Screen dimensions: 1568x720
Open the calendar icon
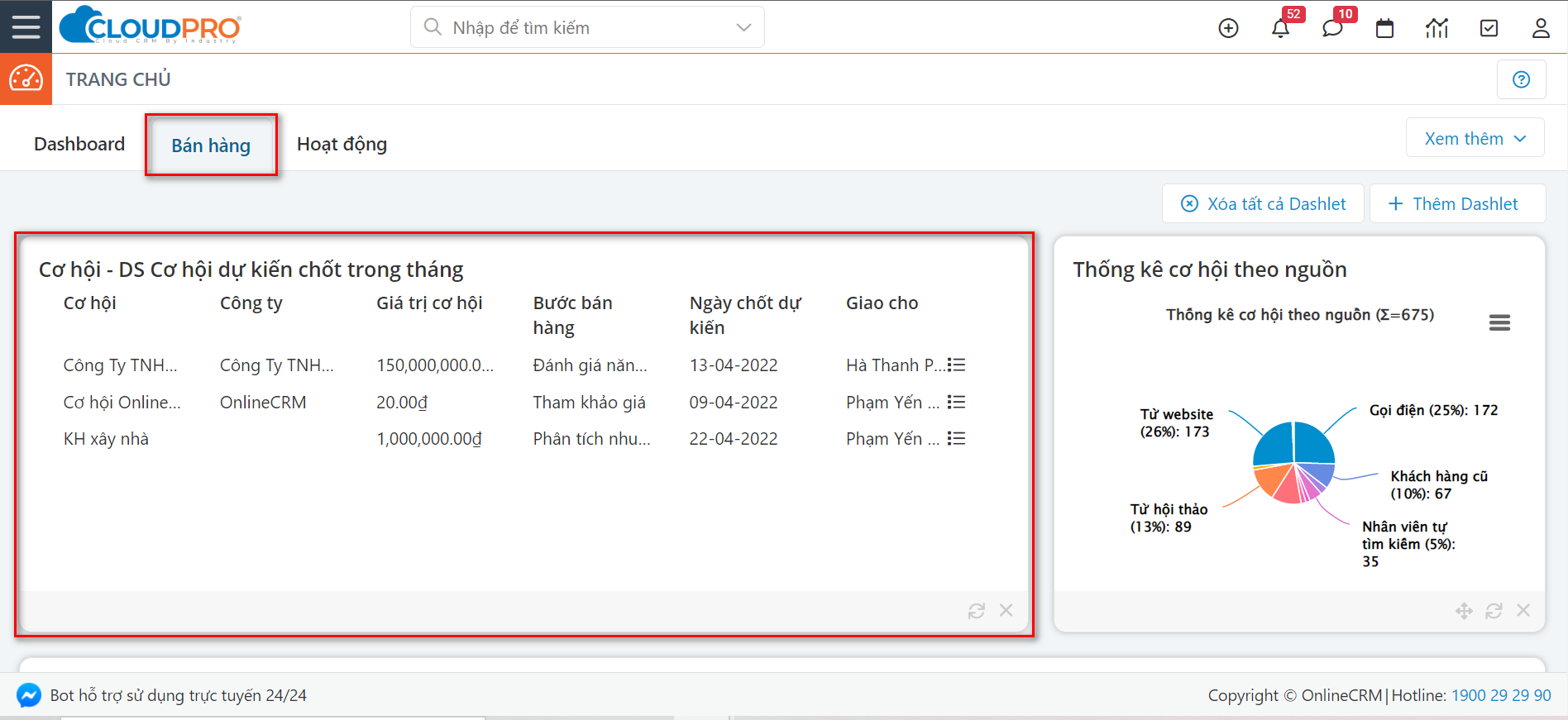pos(1384,28)
